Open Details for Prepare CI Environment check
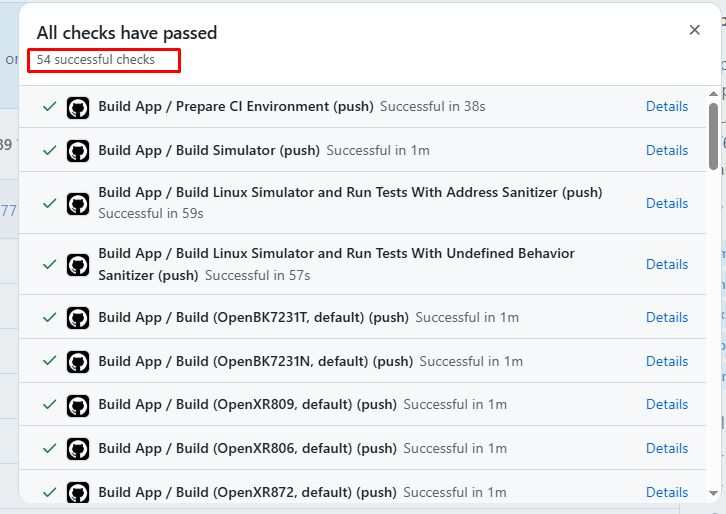726x514 pixels. [667, 107]
